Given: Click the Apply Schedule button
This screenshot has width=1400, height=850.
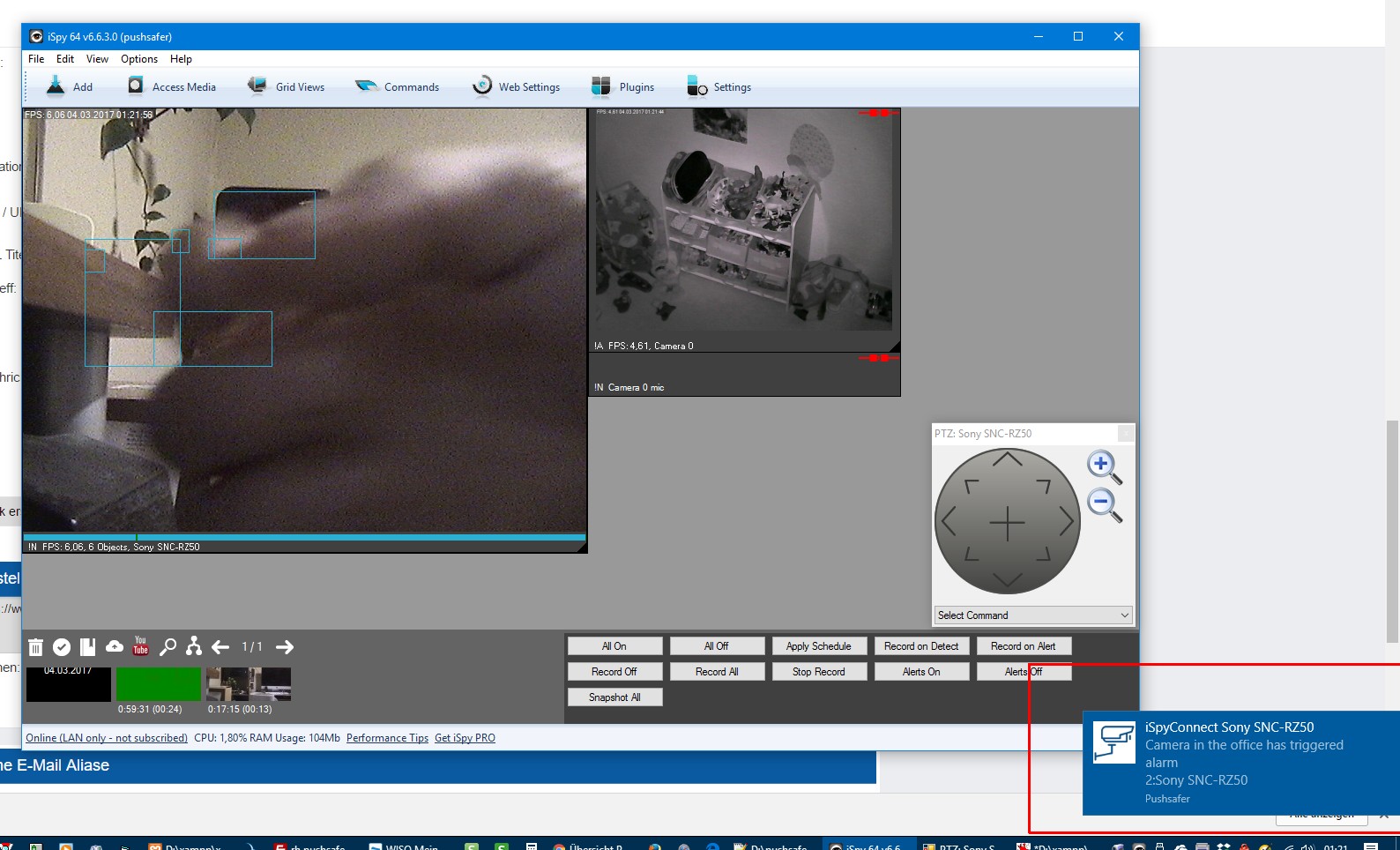Looking at the screenshot, I should point(819,646).
